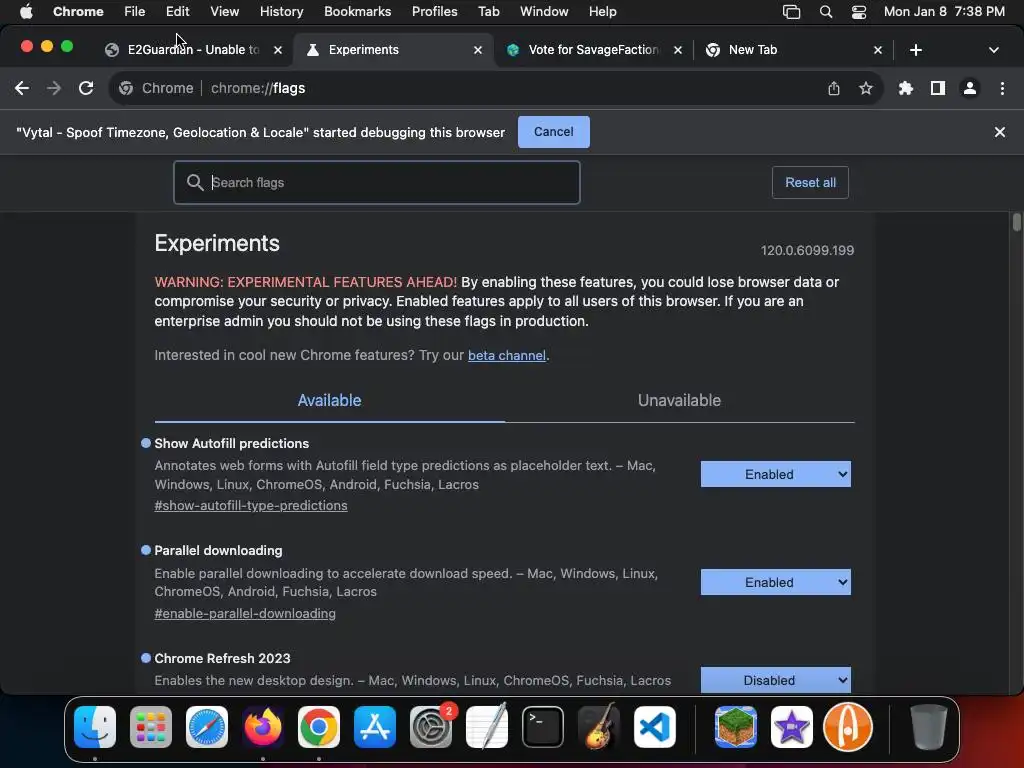The height and width of the screenshot is (768, 1024).
Task: Open the beta channel link
Action: (507, 356)
